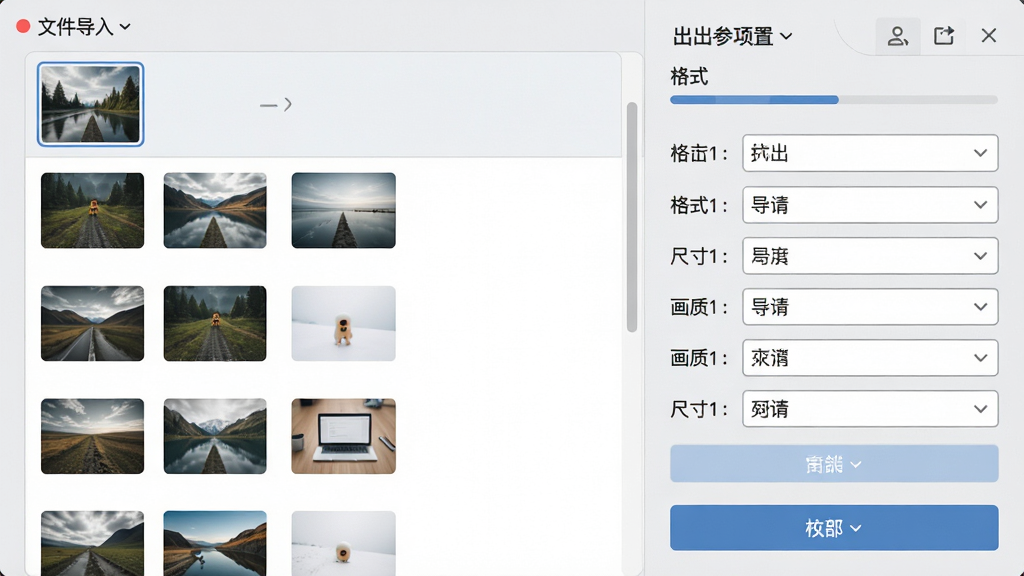Click the image list vertical scrollbar

point(632,217)
